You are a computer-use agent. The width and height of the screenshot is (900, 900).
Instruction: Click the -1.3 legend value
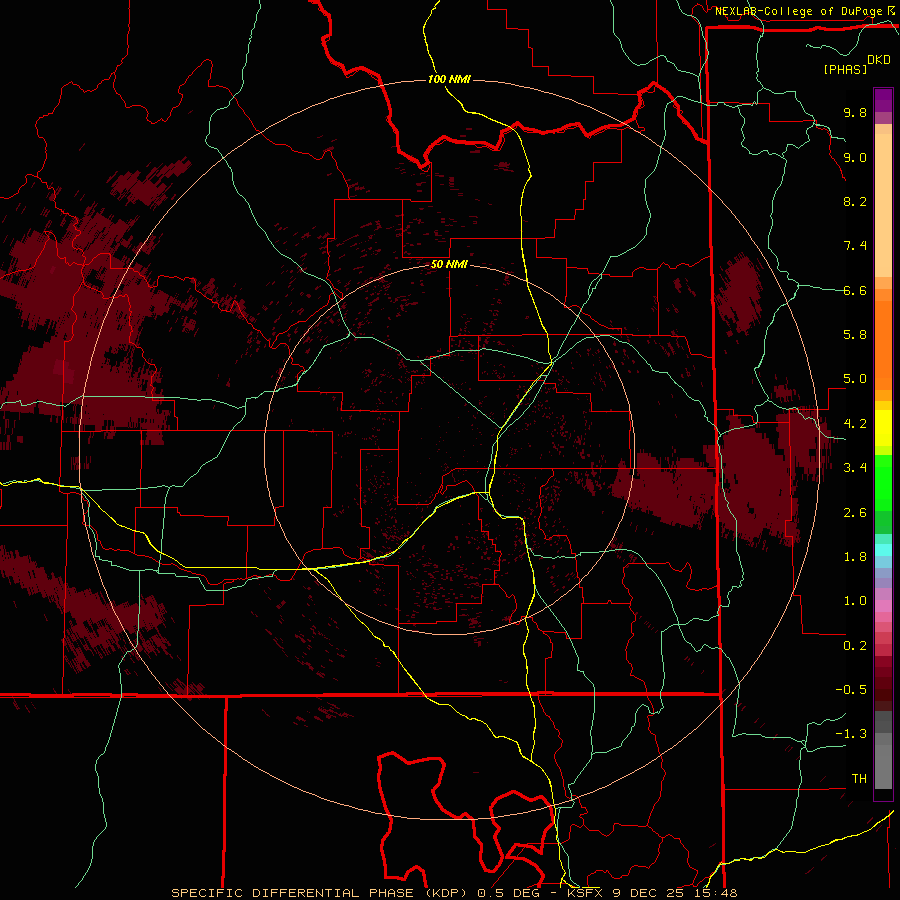tap(851, 734)
